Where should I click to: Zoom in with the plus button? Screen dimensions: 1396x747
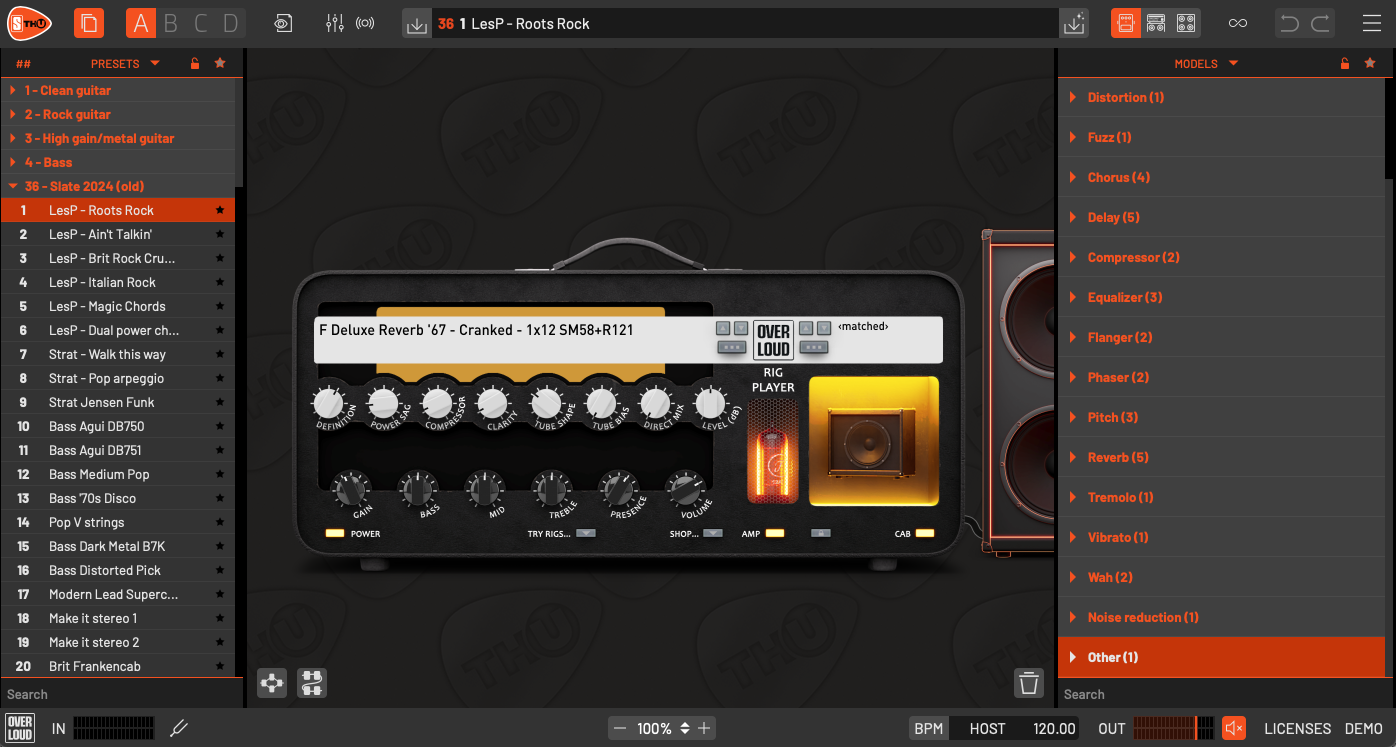(x=704, y=728)
